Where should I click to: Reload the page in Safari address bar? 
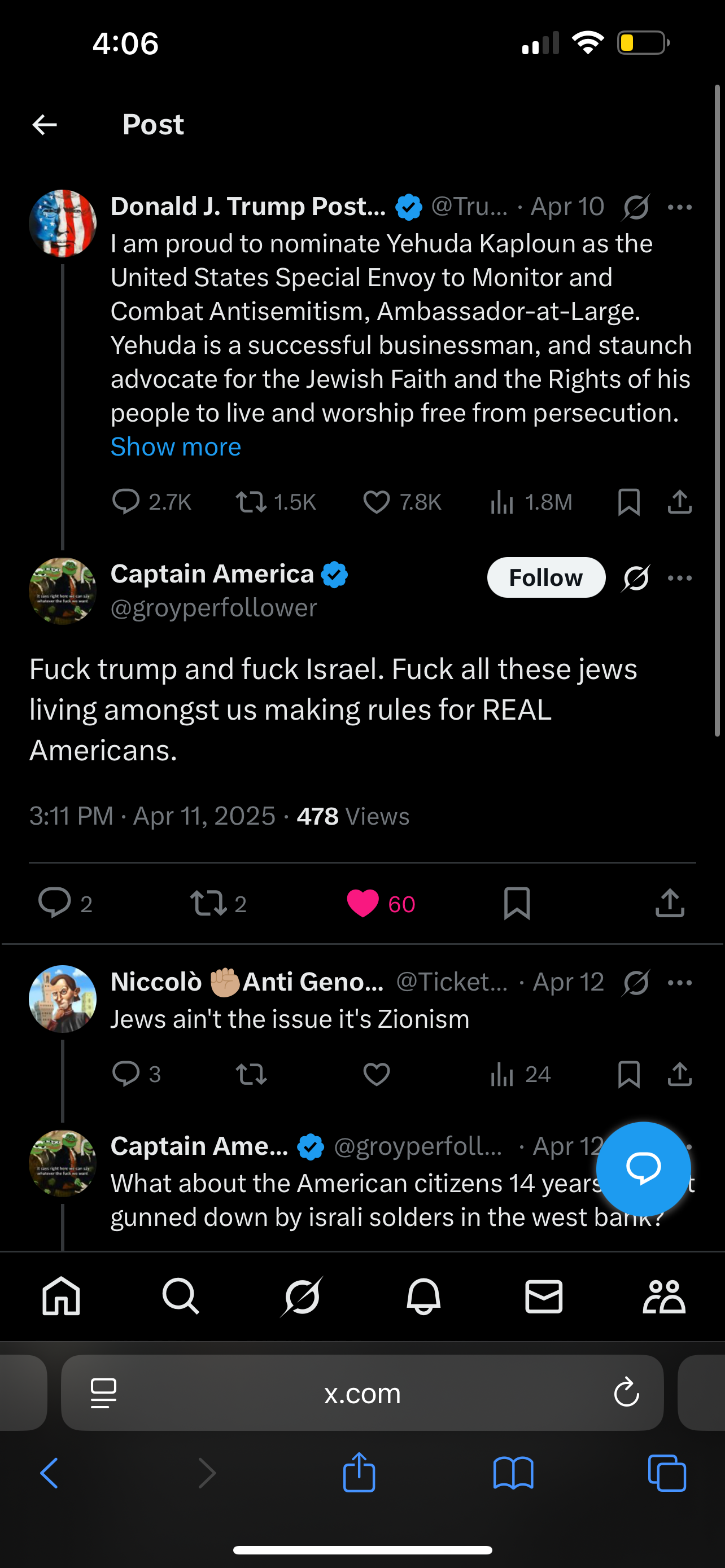click(x=626, y=1392)
